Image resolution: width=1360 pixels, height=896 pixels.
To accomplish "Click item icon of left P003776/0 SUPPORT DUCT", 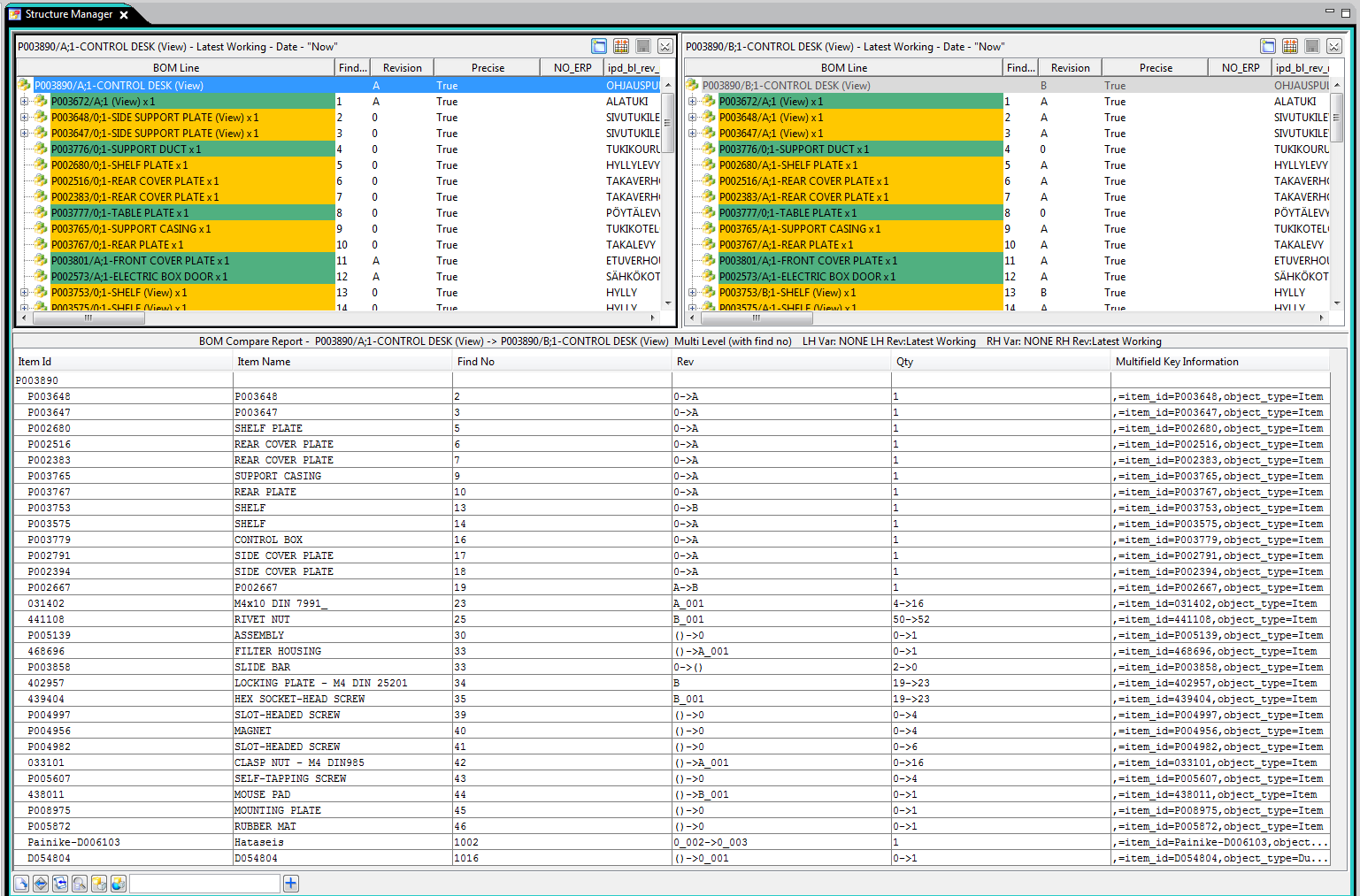I will [41, 149].
